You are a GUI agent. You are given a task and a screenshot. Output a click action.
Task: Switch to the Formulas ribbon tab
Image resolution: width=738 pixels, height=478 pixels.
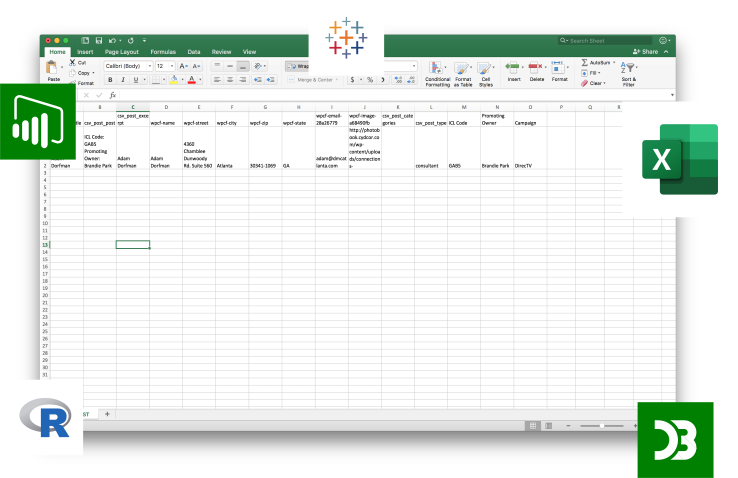(x=162, y=51)
